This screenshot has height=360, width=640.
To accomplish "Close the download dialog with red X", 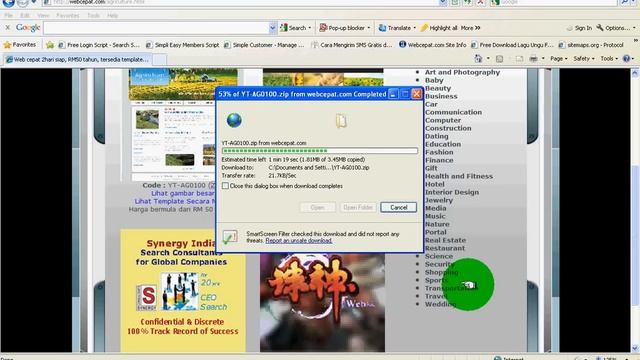I will (416, 94).
